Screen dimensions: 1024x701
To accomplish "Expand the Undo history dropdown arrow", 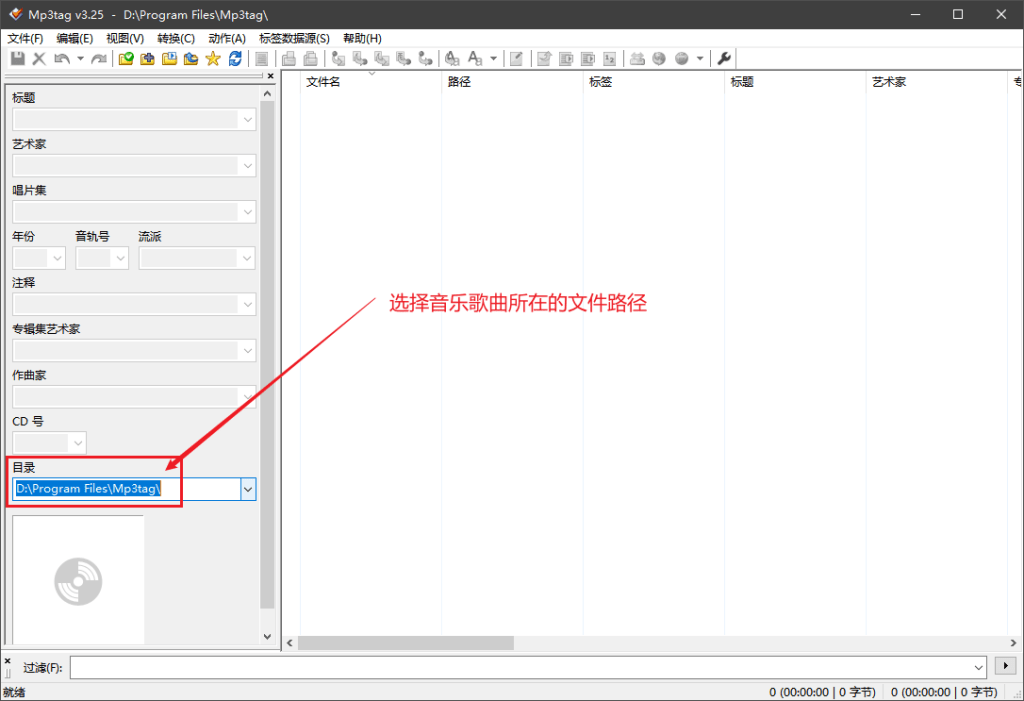I will pos(80,59).
